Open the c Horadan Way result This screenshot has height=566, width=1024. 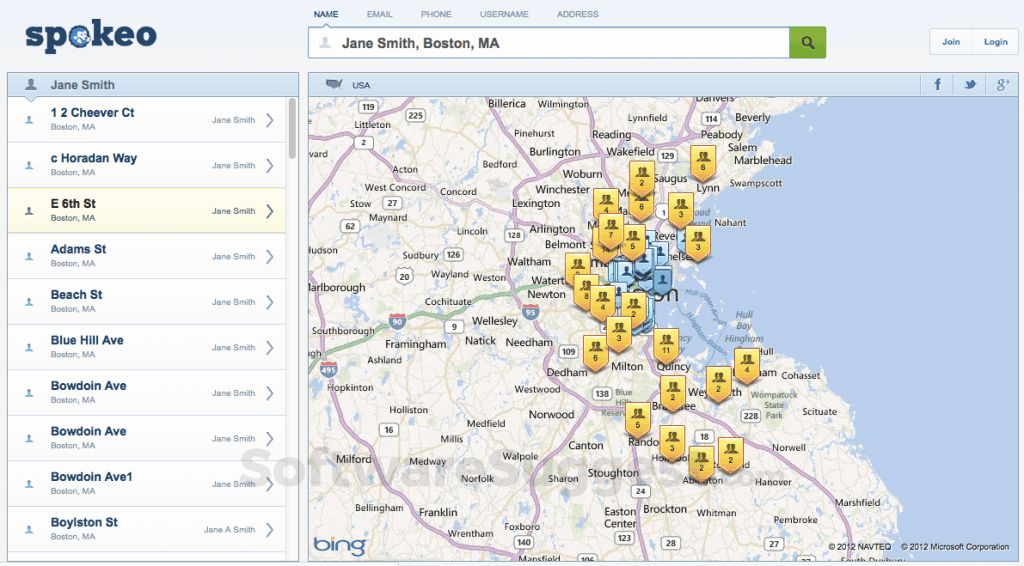click(x=147, y=166)
